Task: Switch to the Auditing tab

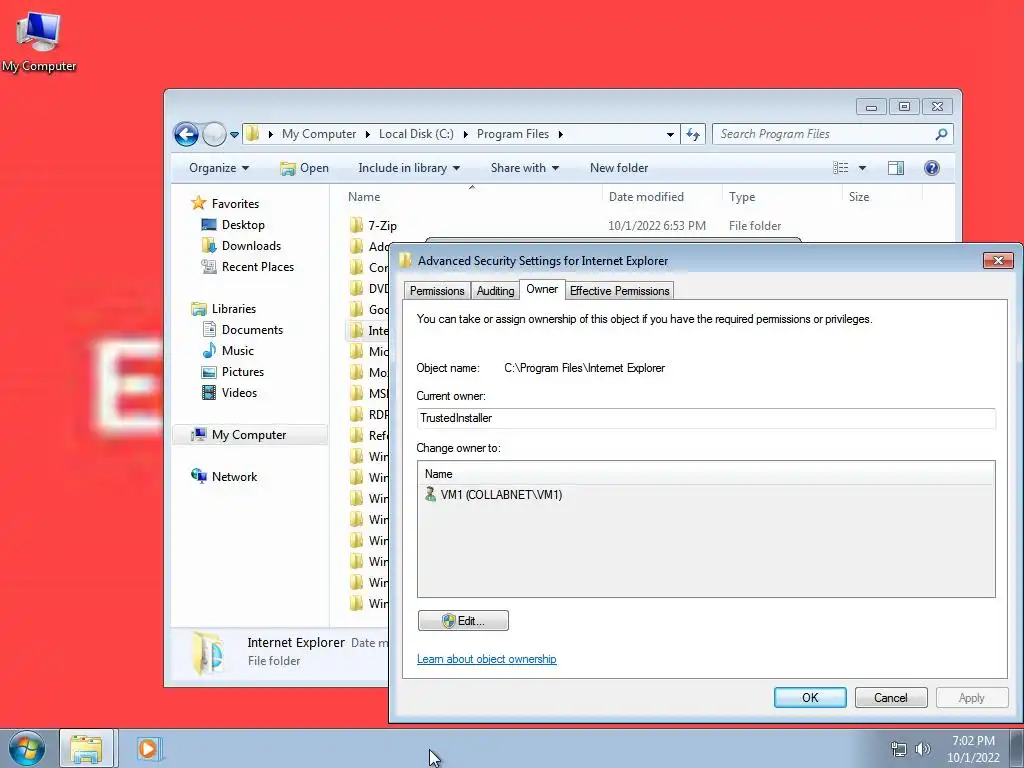Action: pyautogui.click(x=495, y=291)
